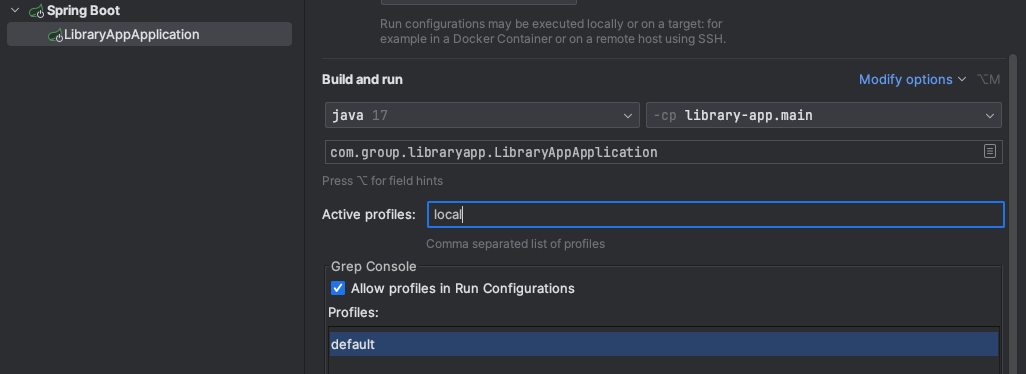Focus the com.group.libraryapp.LibraryAppApplication main class field
This screenshot has height=374, width=1026.
[663, 152]
